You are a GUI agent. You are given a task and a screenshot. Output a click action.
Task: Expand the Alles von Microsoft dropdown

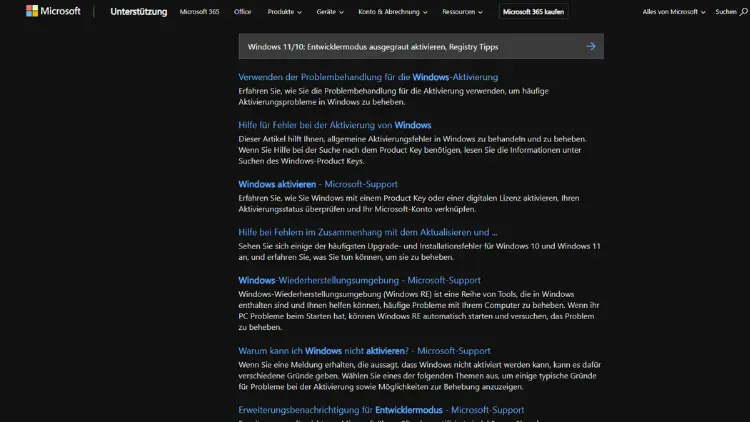pyautogui.click(x=673, y=11)
